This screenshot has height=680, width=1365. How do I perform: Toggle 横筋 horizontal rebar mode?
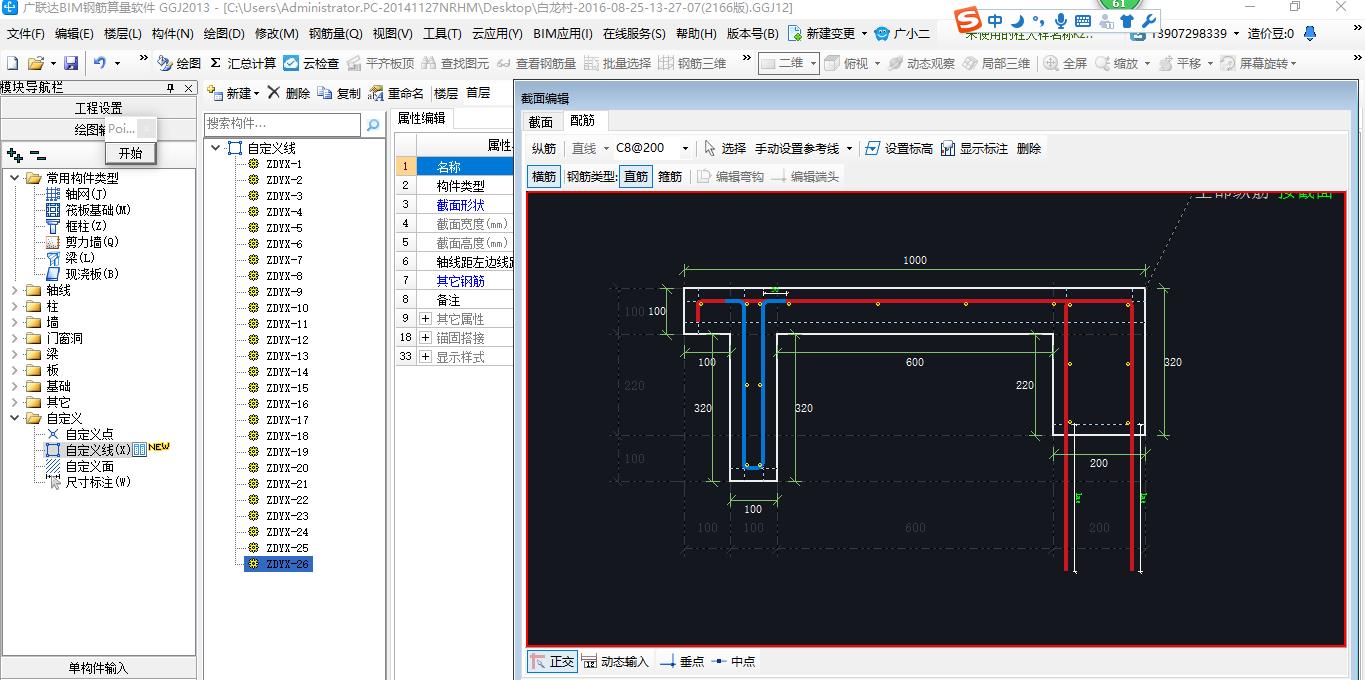pos(544,176)
